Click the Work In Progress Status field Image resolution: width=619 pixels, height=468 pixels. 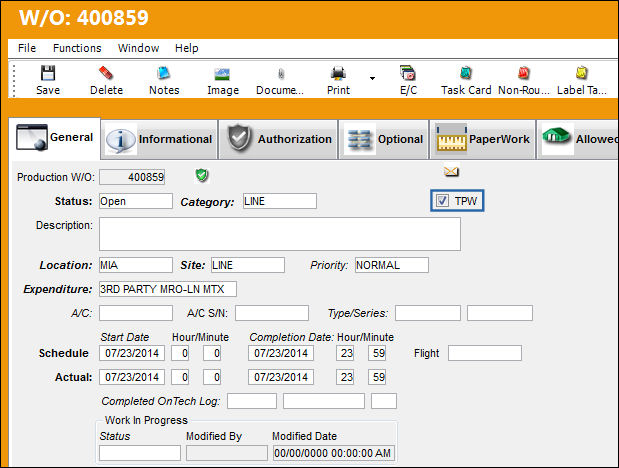coord(140,453)
